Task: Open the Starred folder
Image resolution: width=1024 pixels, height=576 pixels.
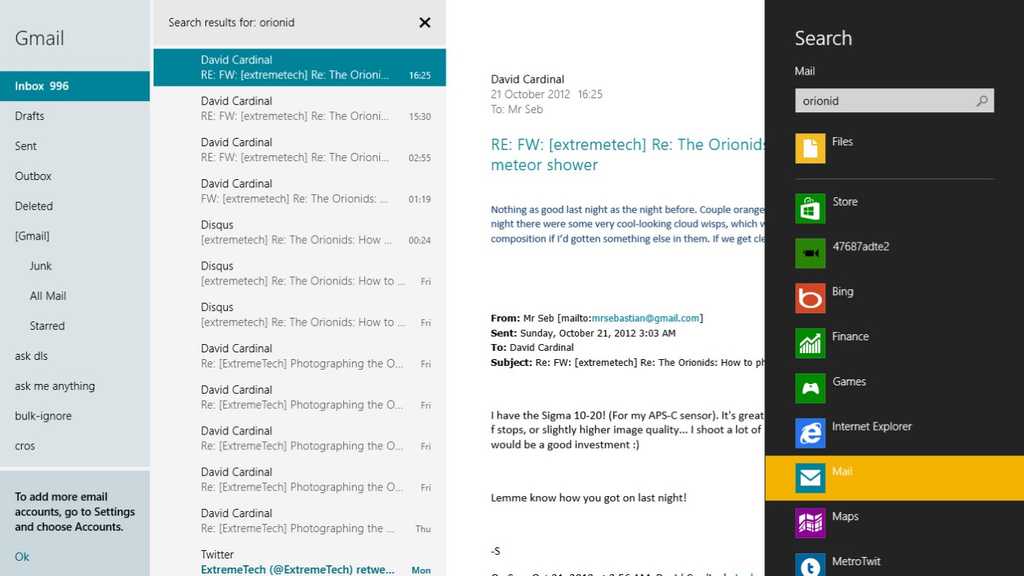Action: click(x=47, y=325)
